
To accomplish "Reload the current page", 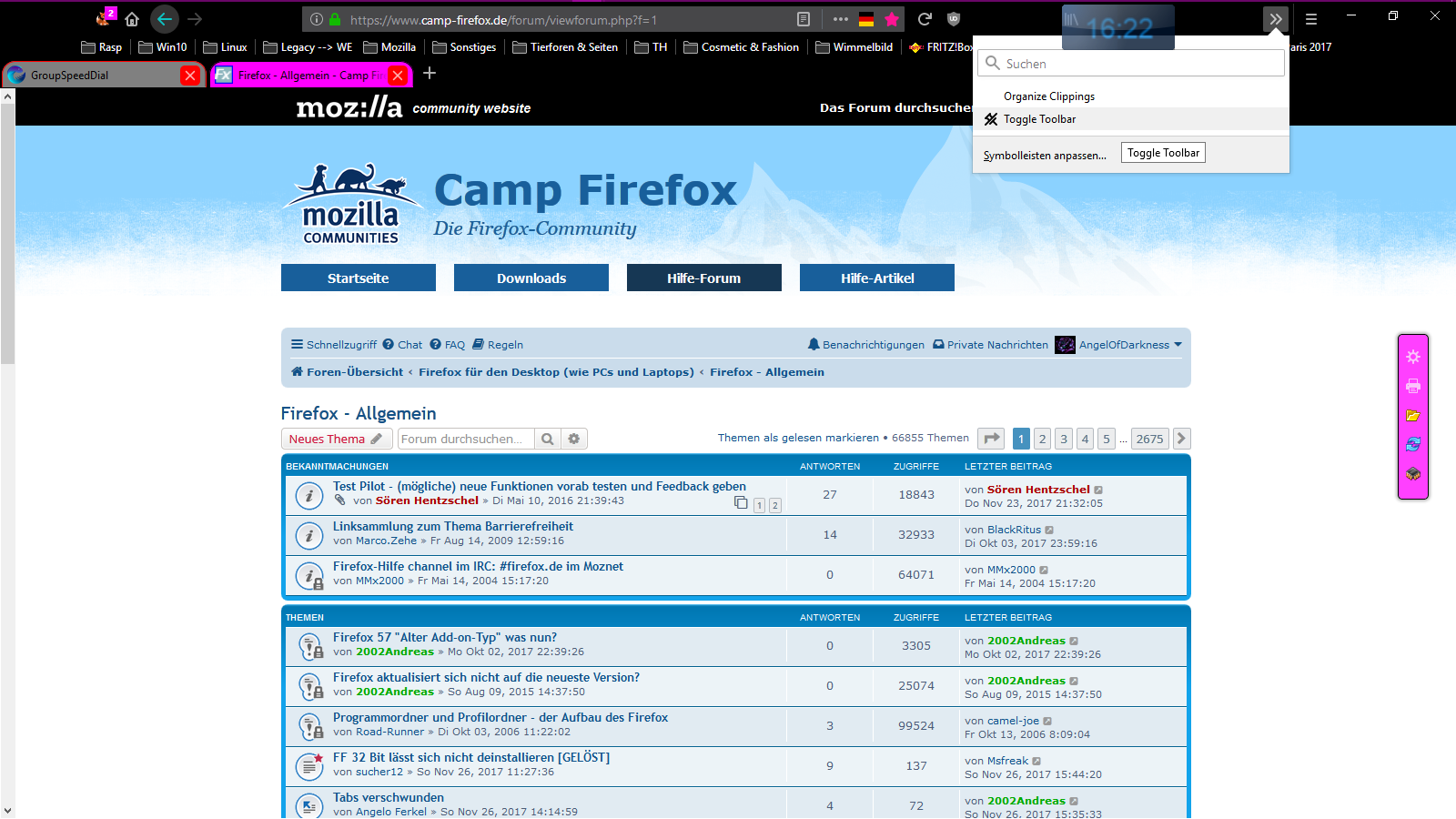I will coord(925,19).
